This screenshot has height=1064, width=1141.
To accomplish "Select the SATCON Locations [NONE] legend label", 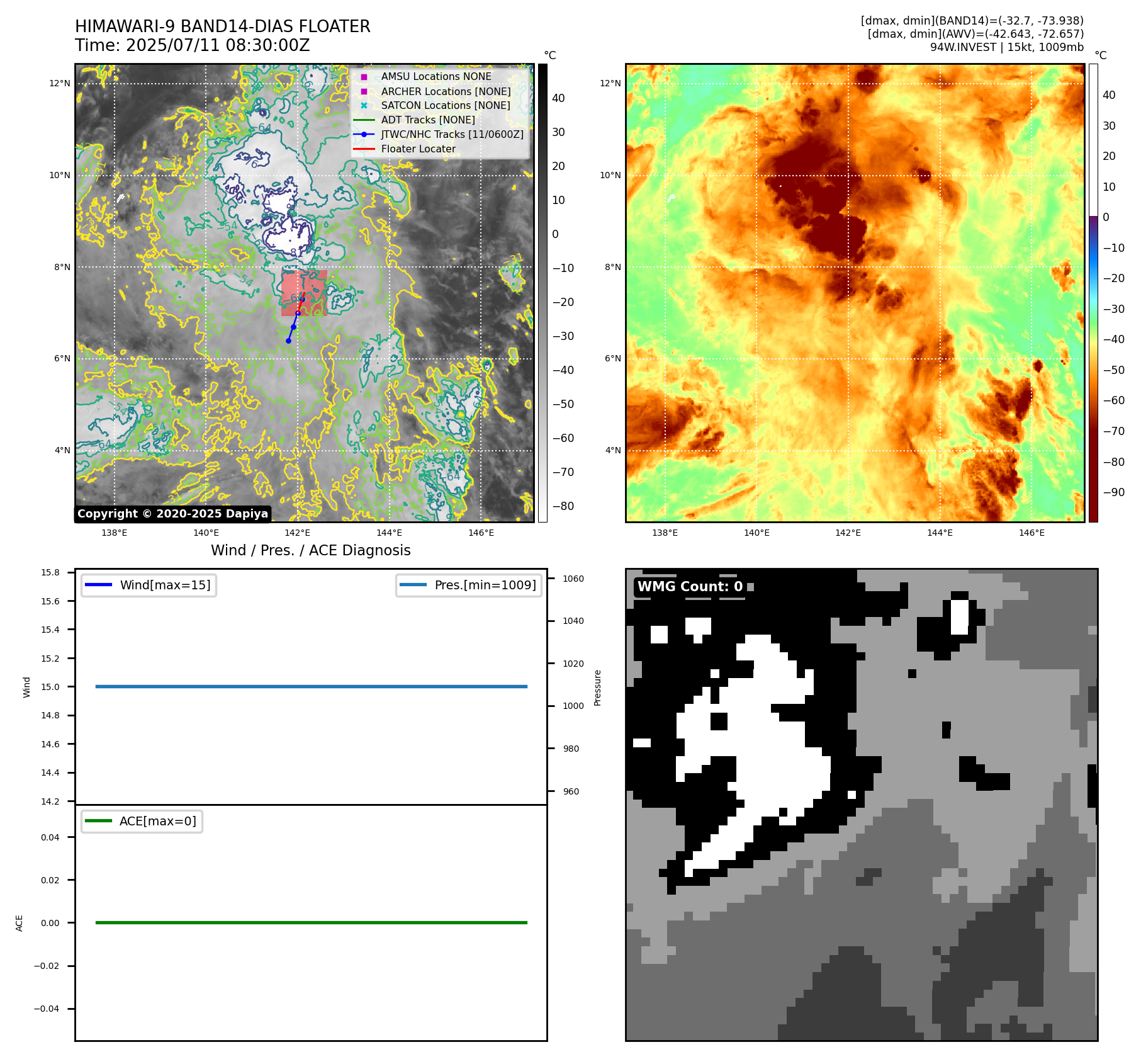I will [446, 106].
